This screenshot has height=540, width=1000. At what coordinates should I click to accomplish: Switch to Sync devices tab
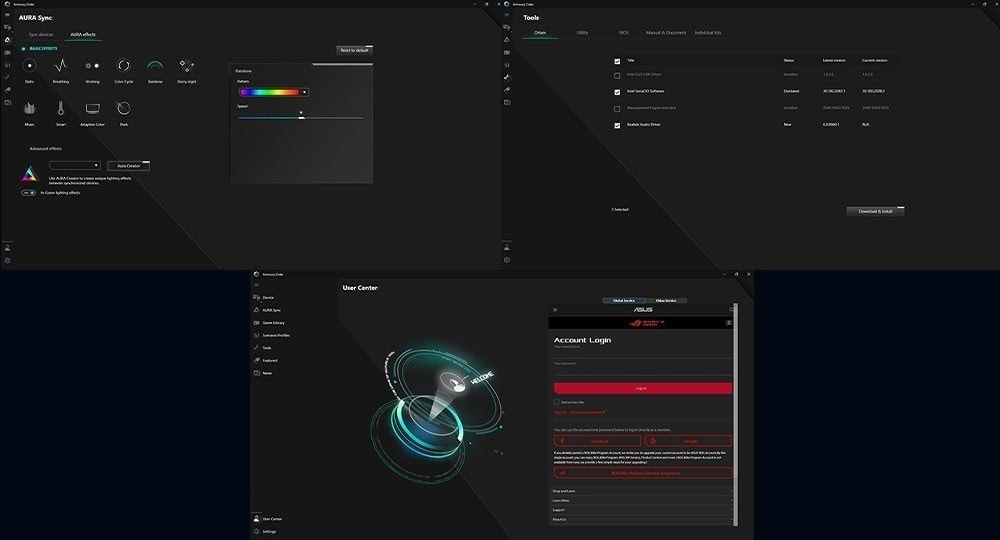click(x=41, y=34)
